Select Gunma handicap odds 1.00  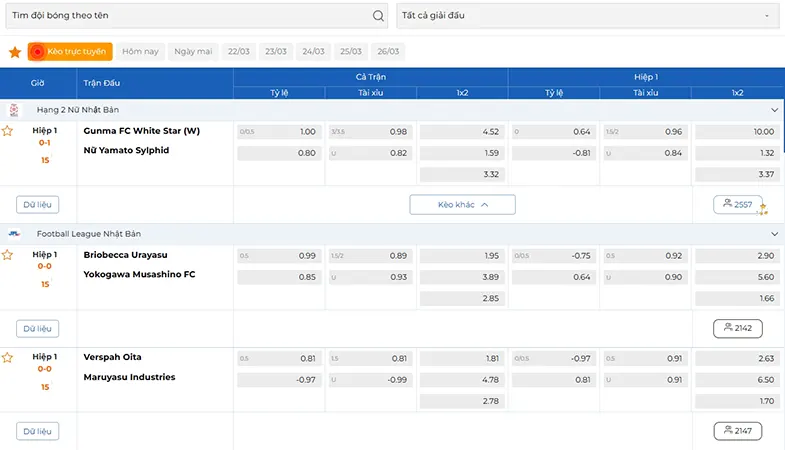pos(279,132)
